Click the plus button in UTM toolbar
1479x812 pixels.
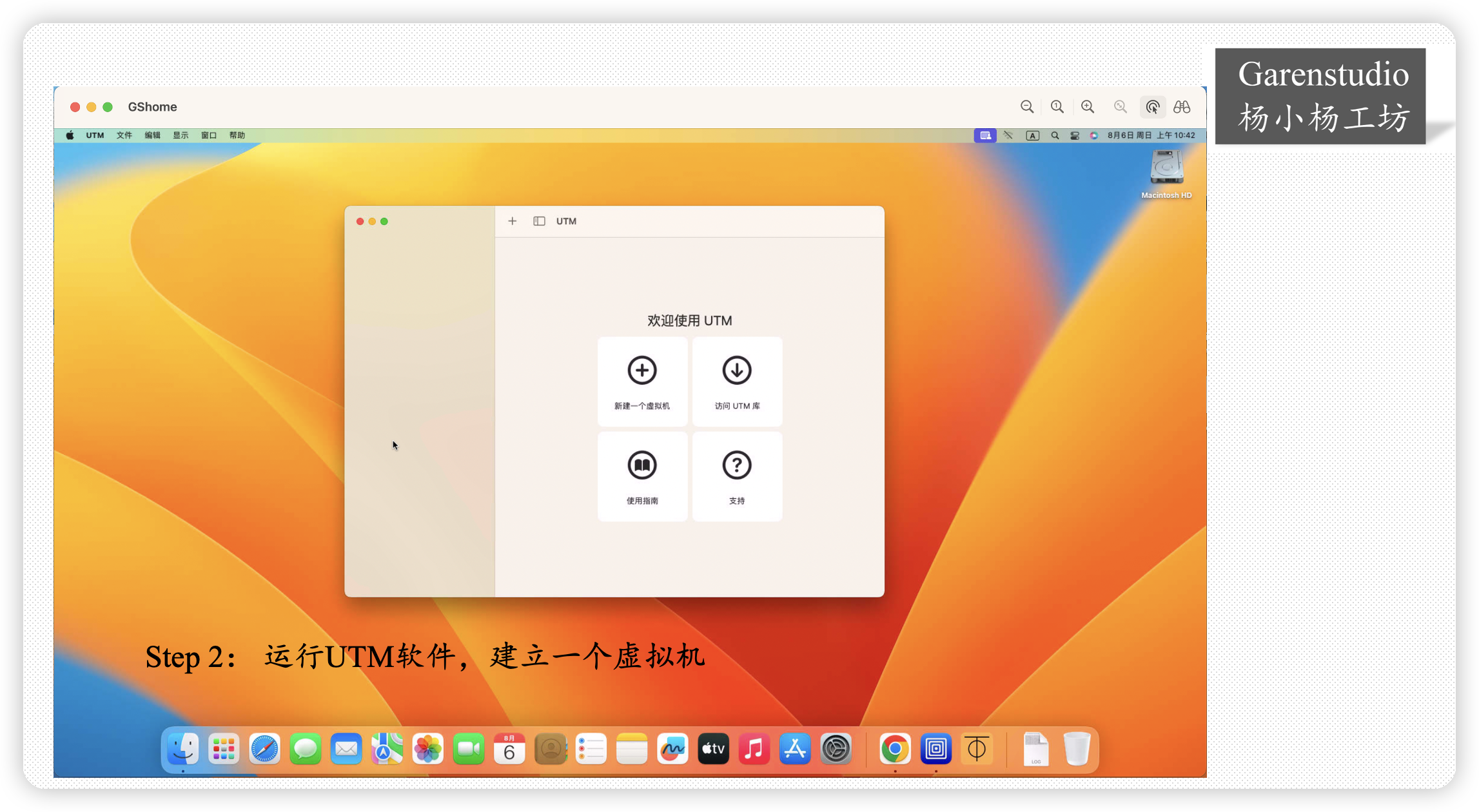click(x=513, y=221)
